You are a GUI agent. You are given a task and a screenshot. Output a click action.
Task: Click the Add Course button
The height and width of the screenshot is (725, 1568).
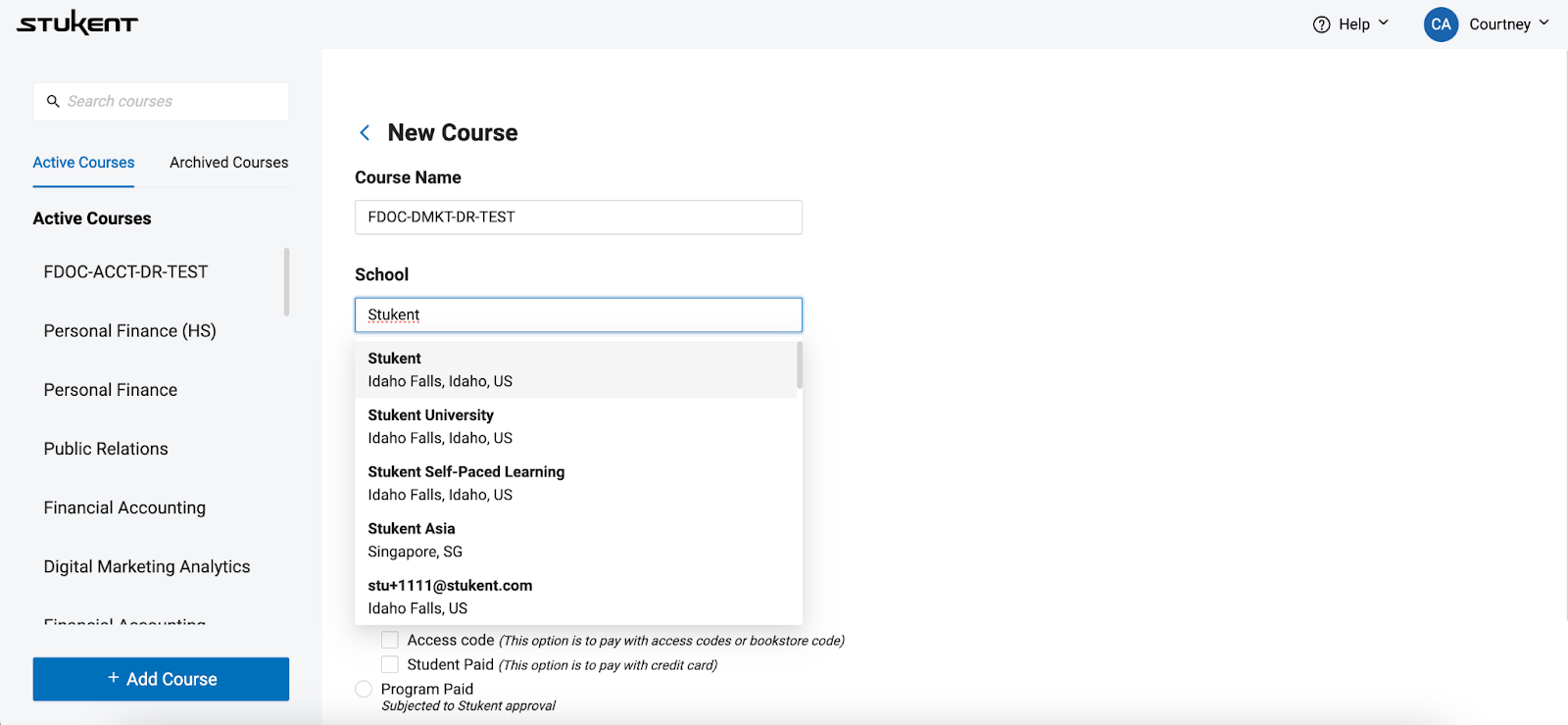(161, 679)
